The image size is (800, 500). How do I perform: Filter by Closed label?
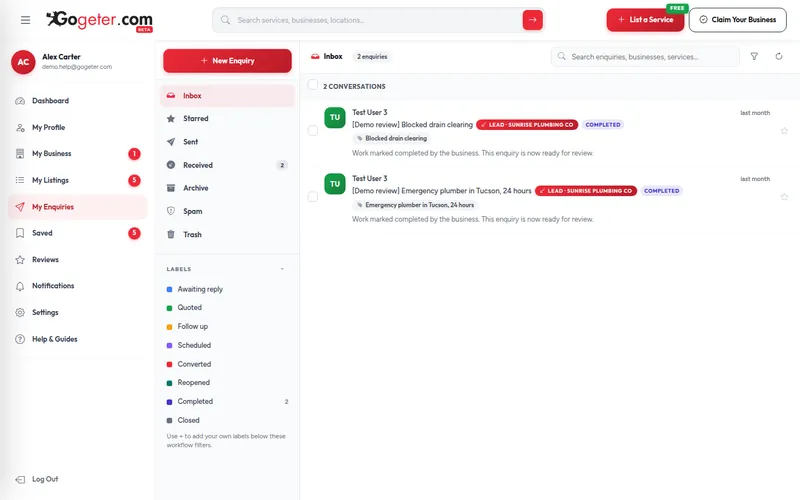pos(228,420)
